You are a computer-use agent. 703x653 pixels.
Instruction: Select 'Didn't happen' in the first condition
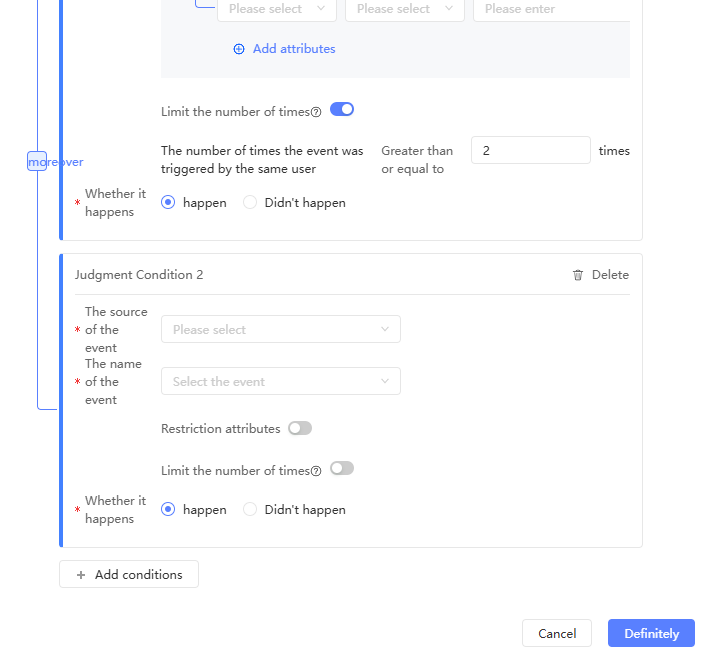251,202
